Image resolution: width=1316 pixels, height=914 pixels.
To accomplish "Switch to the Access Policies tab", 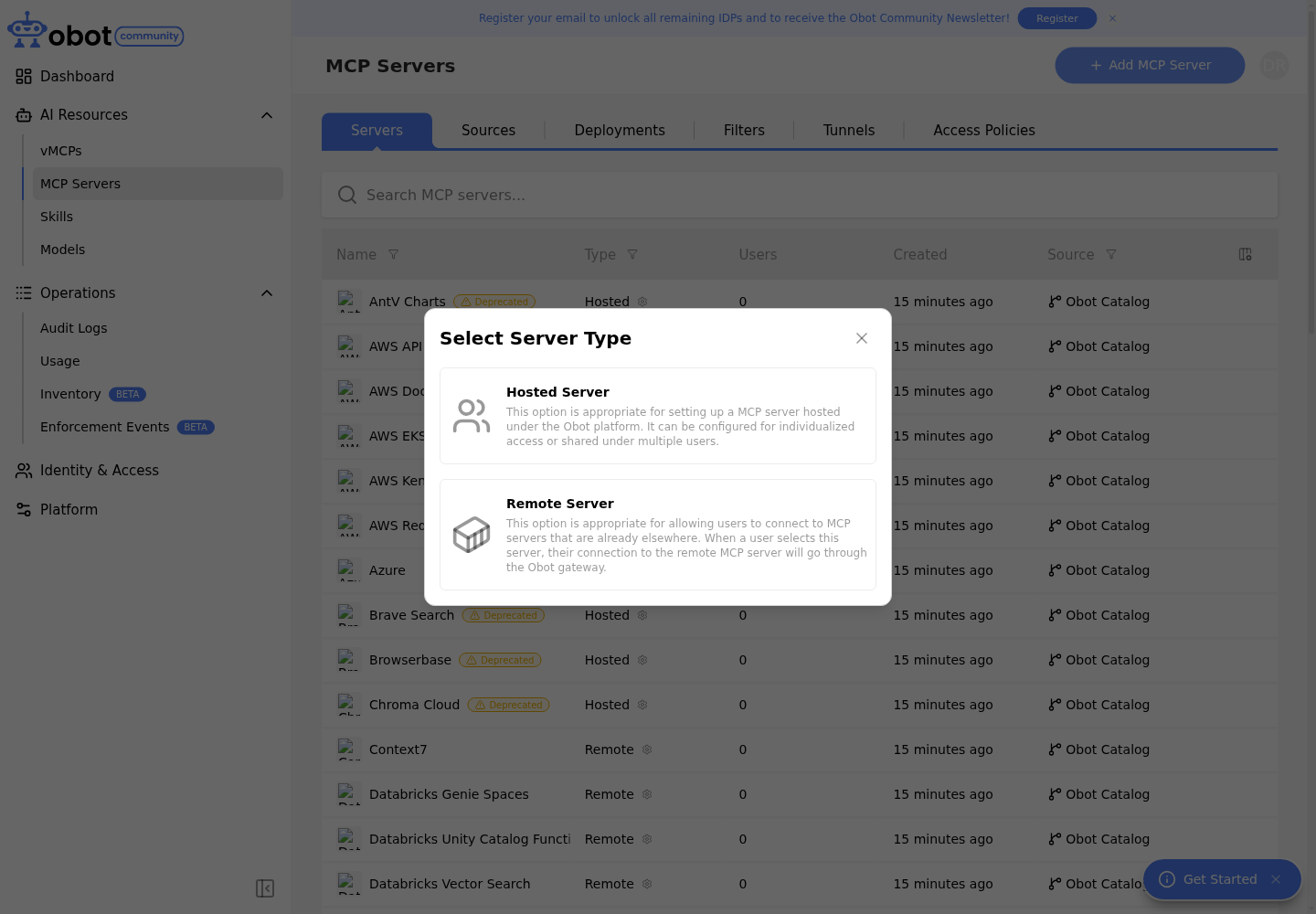I will click(984, 131).
